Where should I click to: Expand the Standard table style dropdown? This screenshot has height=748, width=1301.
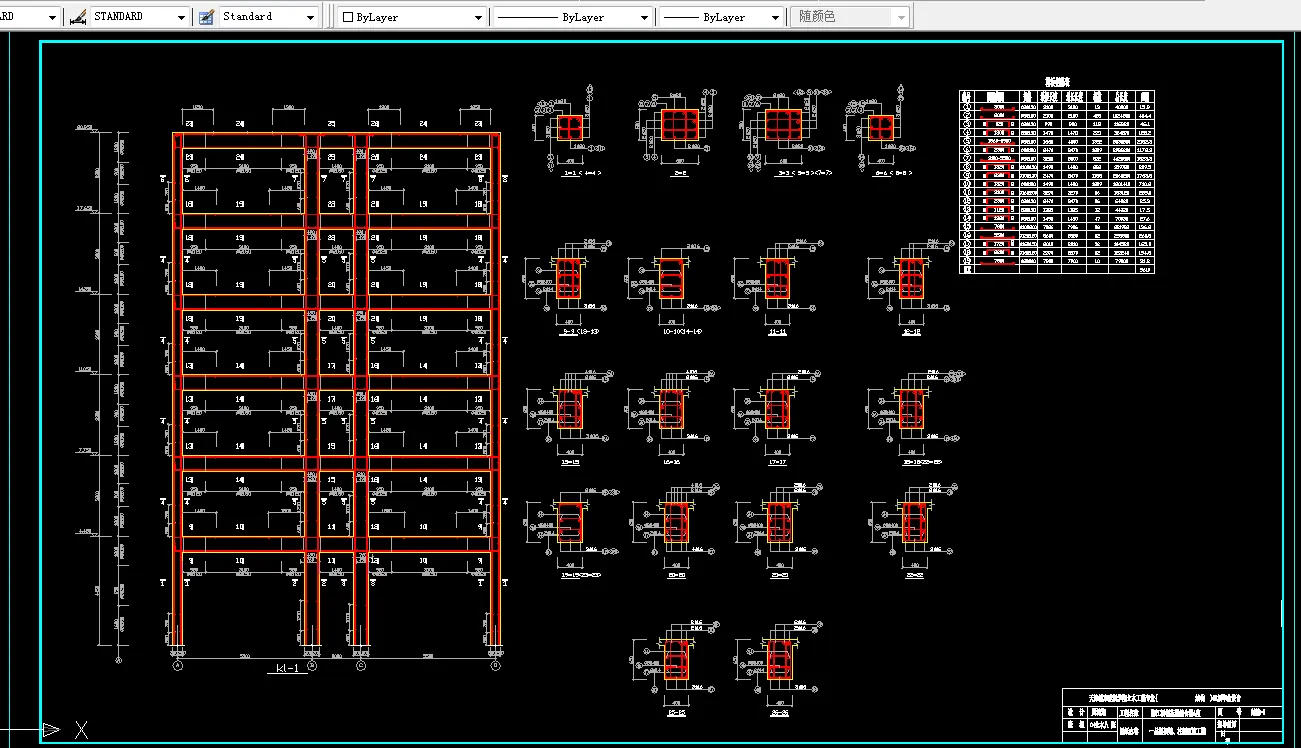(310, 18)
